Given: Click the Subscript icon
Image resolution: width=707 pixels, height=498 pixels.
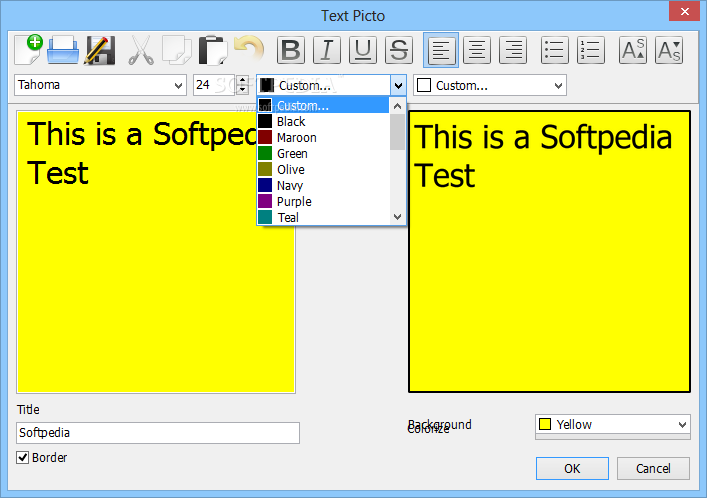Looking at the screenshot, I should pyautogui.click(x=669, y=50).
